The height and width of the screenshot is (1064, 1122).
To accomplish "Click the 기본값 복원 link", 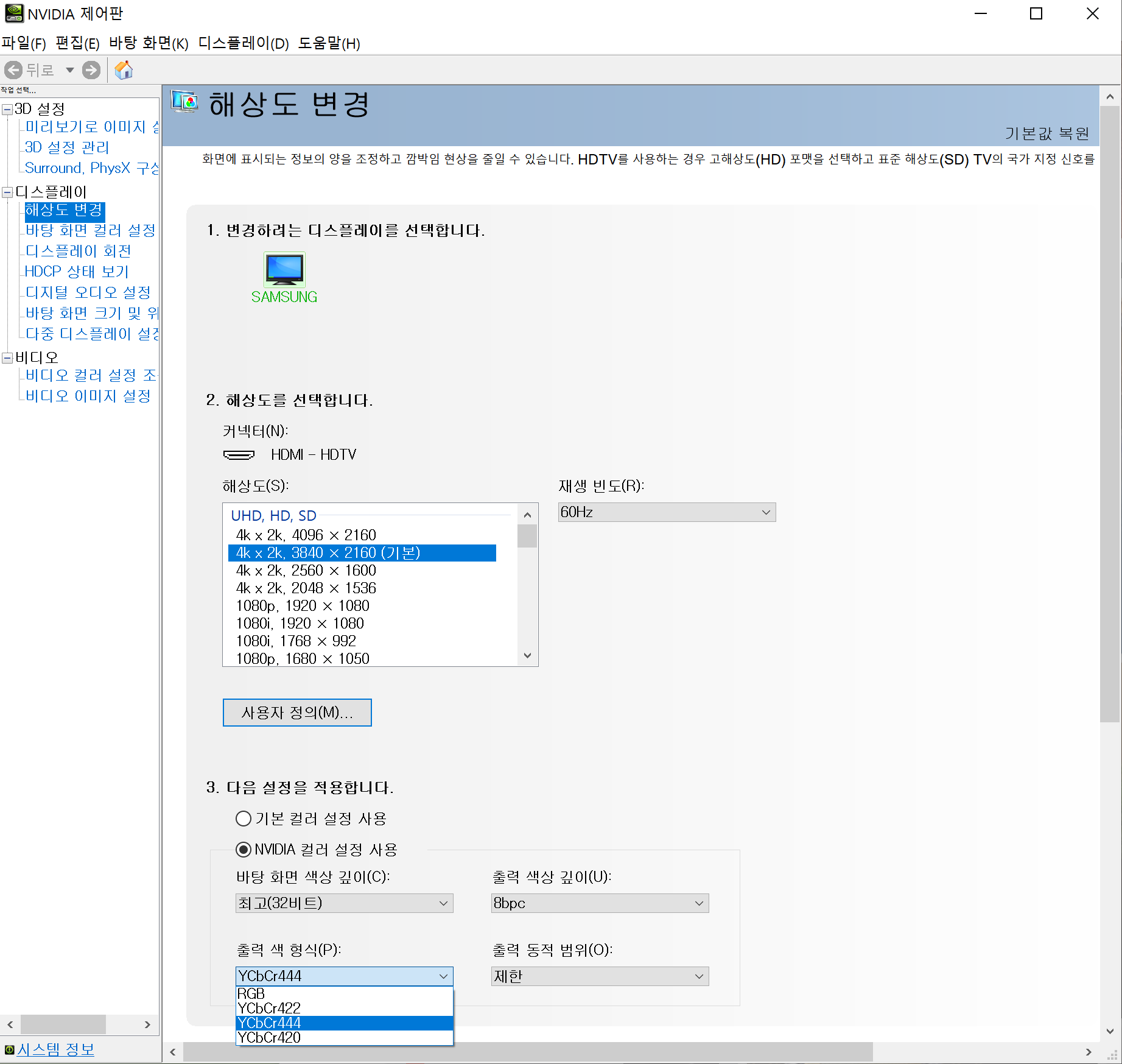I will pyautogui.click(x=1047, y=133).
